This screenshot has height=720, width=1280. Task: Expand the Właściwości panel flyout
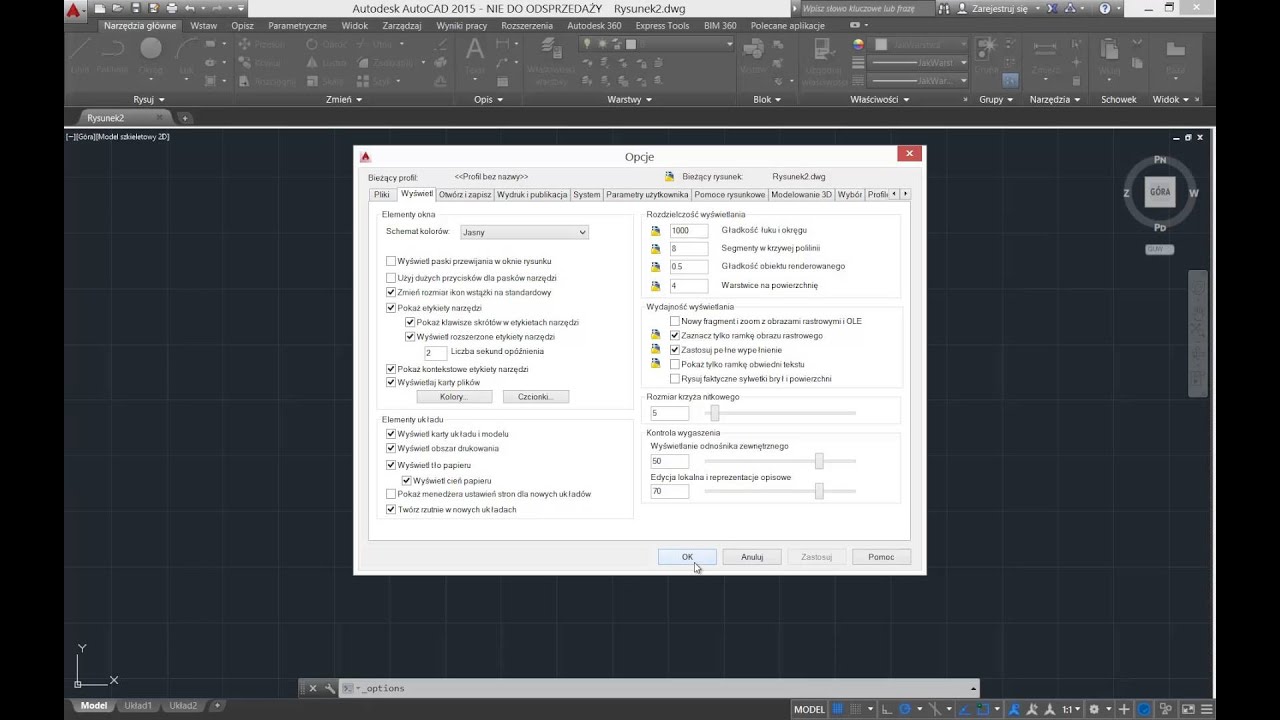879,99
